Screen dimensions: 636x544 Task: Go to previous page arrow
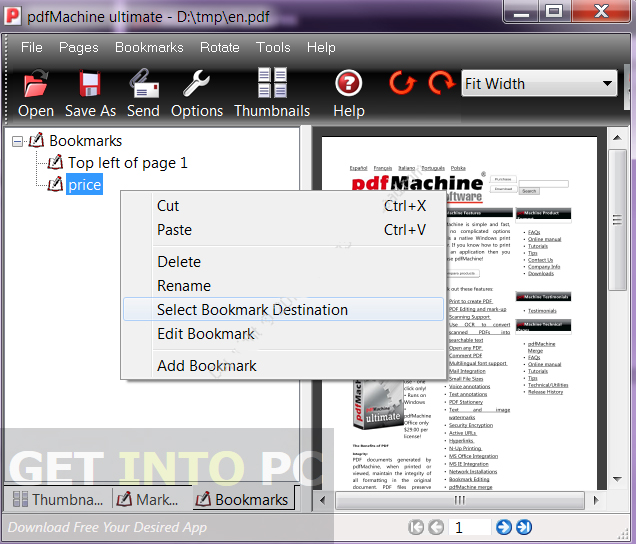click(436, 527)
